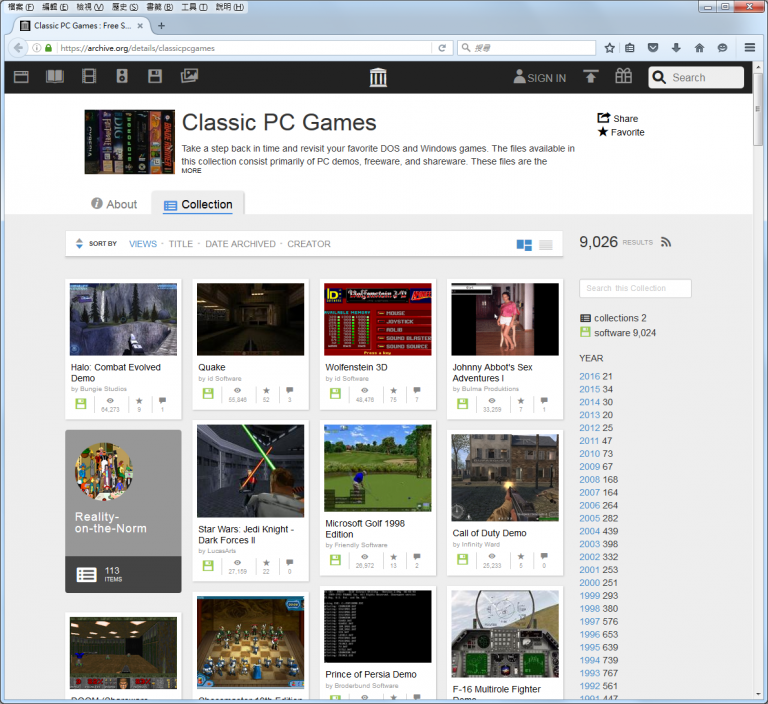
Task: Filter results by year 2008
Action: 590,480
